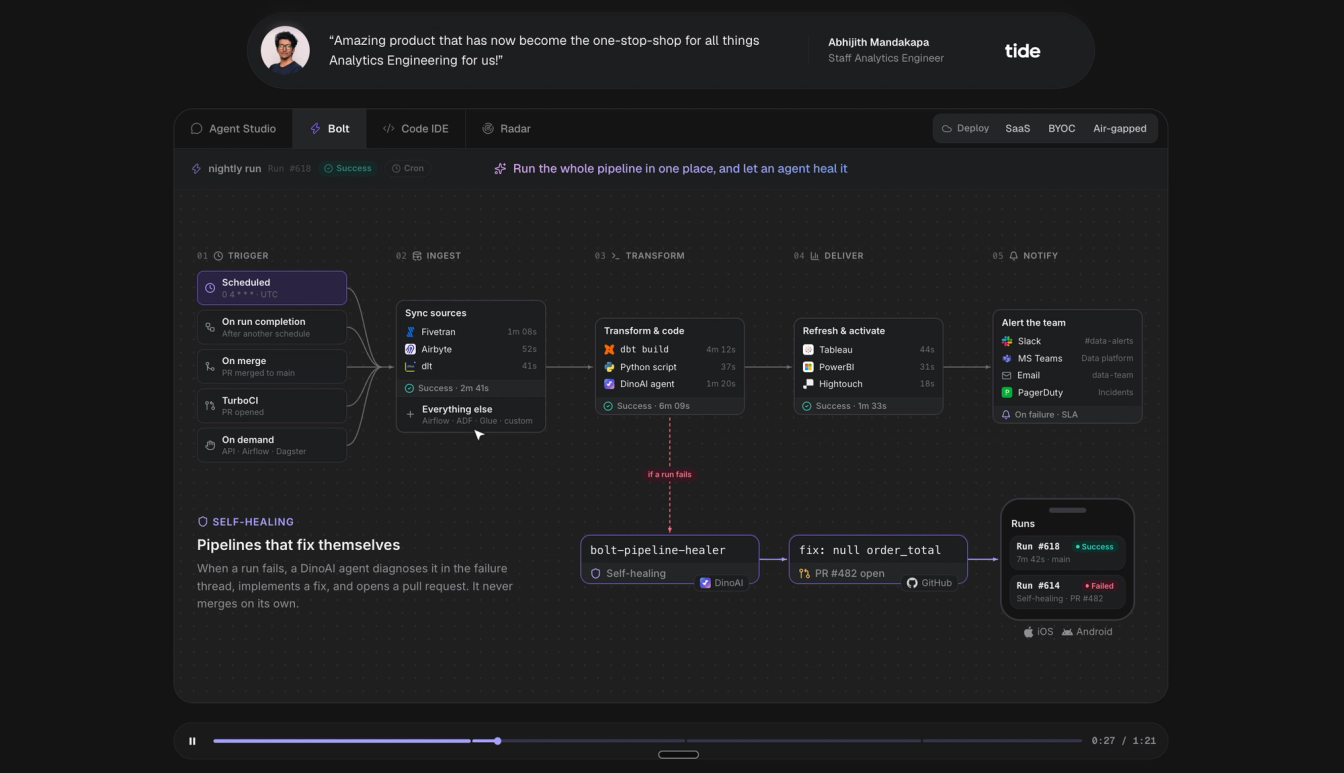Image resolution: width=1344 pixels, height=773 pixels.
Task: Select the TurboCI trigger card
Action: [x=272, y=405]
